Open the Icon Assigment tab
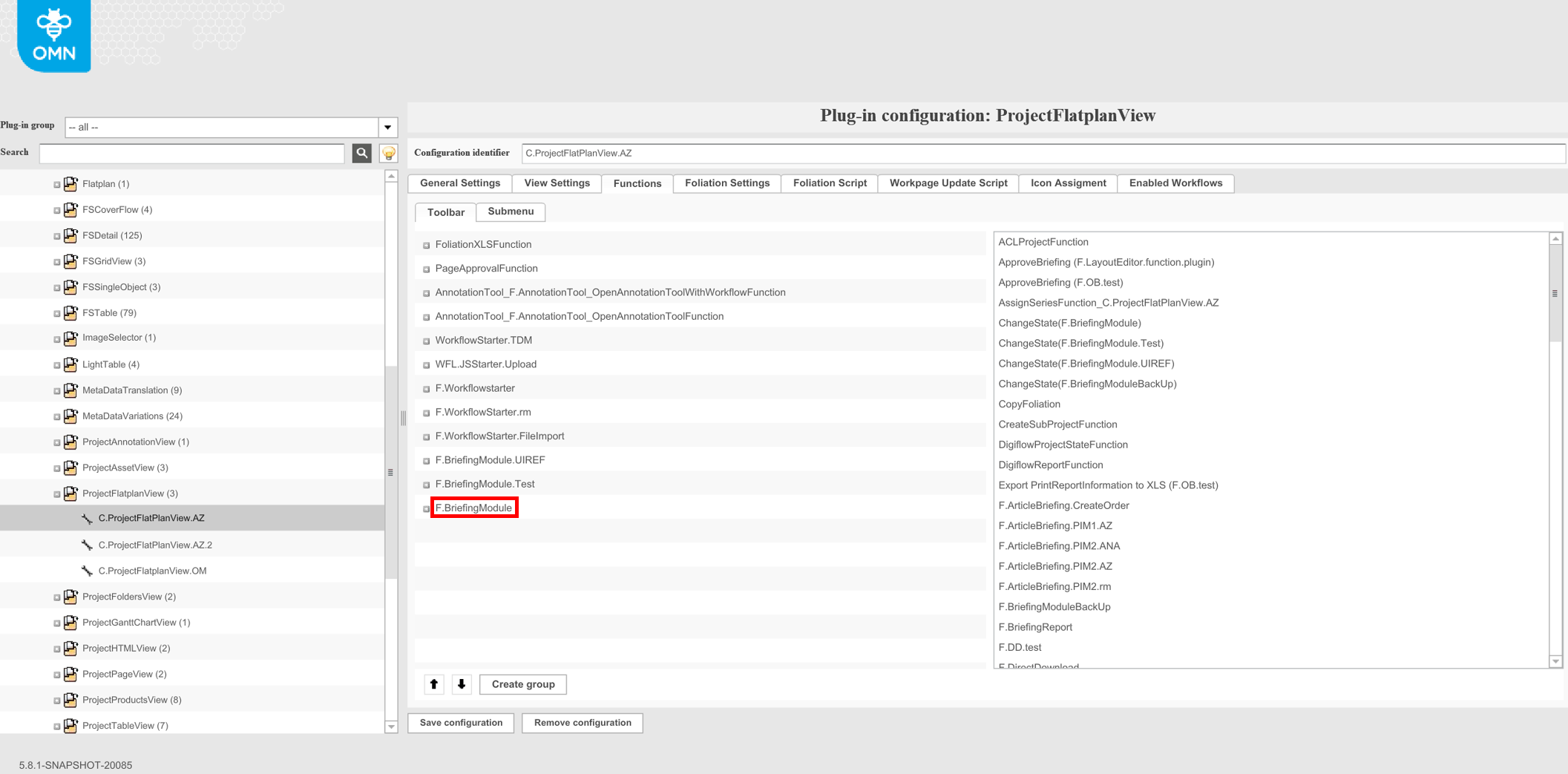The height and width of the screenshot is (774, 1568). click(1068, 183)
